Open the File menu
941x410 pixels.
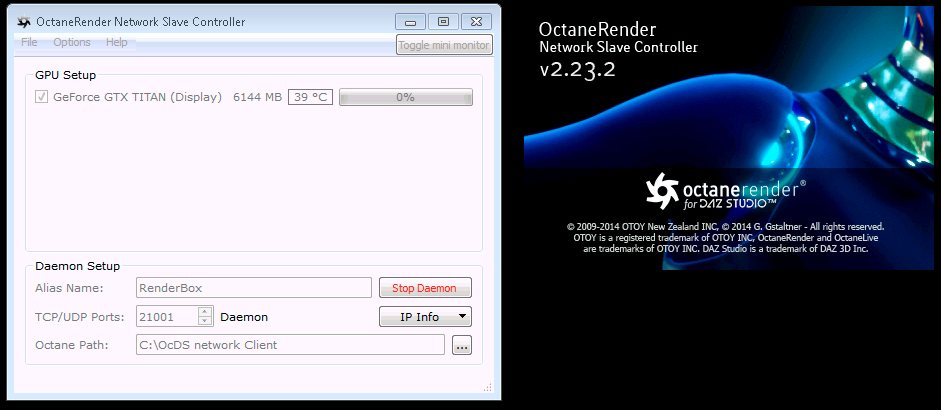point(29,42)
